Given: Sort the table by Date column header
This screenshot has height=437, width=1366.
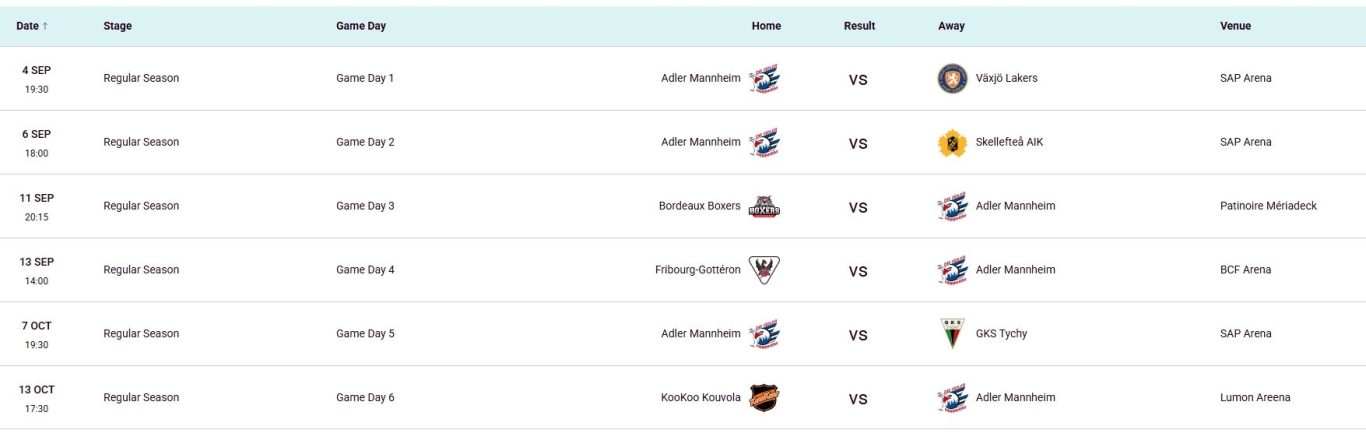Looking at the screenshot, I should pyautogui.click(x=32, y=26).
